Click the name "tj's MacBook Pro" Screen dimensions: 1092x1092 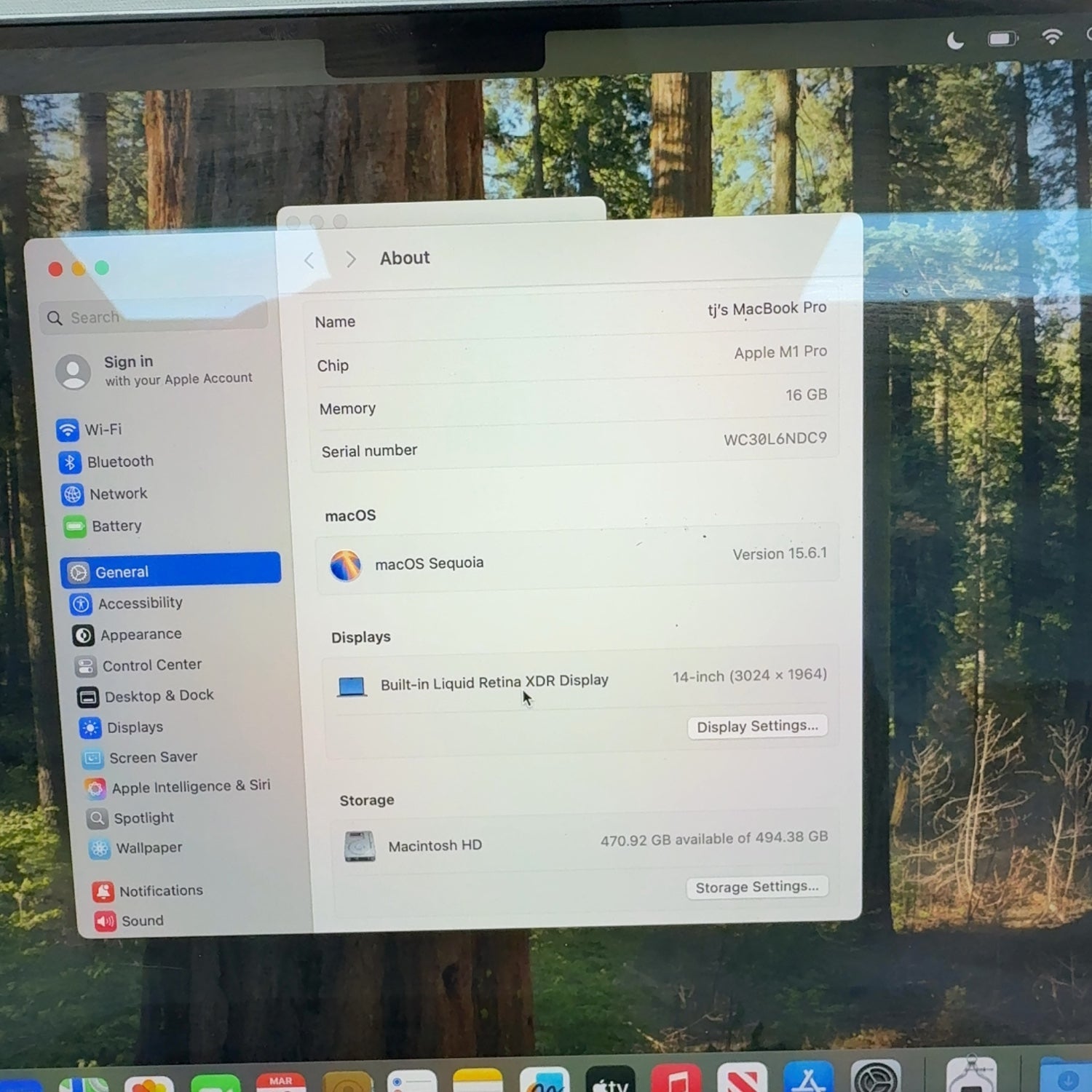[x=767, y=309]
